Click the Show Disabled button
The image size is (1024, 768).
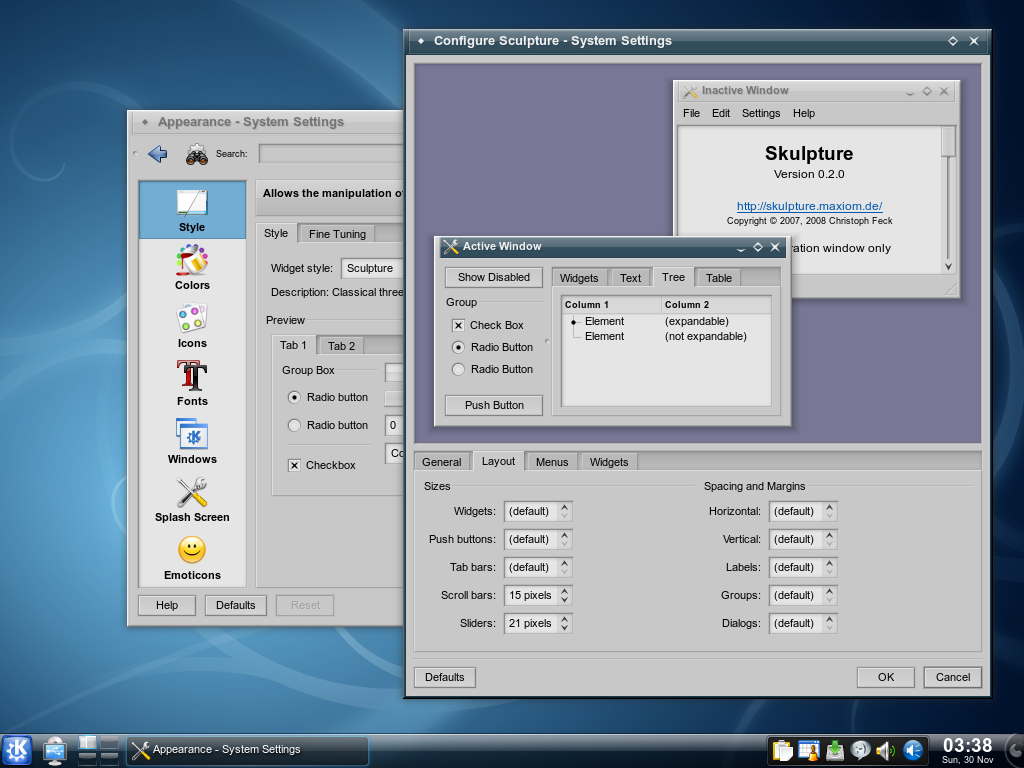tap(494, 278)
